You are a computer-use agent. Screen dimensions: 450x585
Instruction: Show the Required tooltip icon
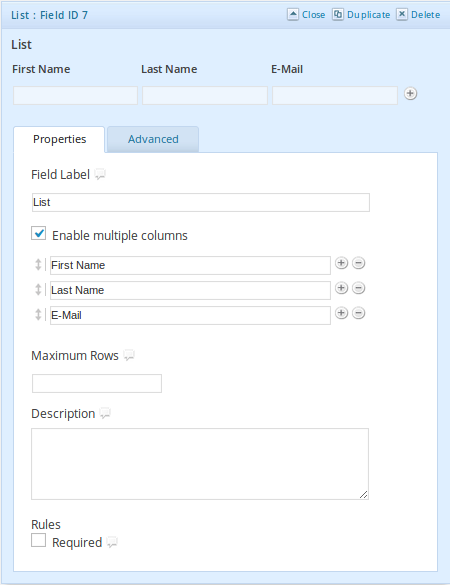[x=112, y=542]
